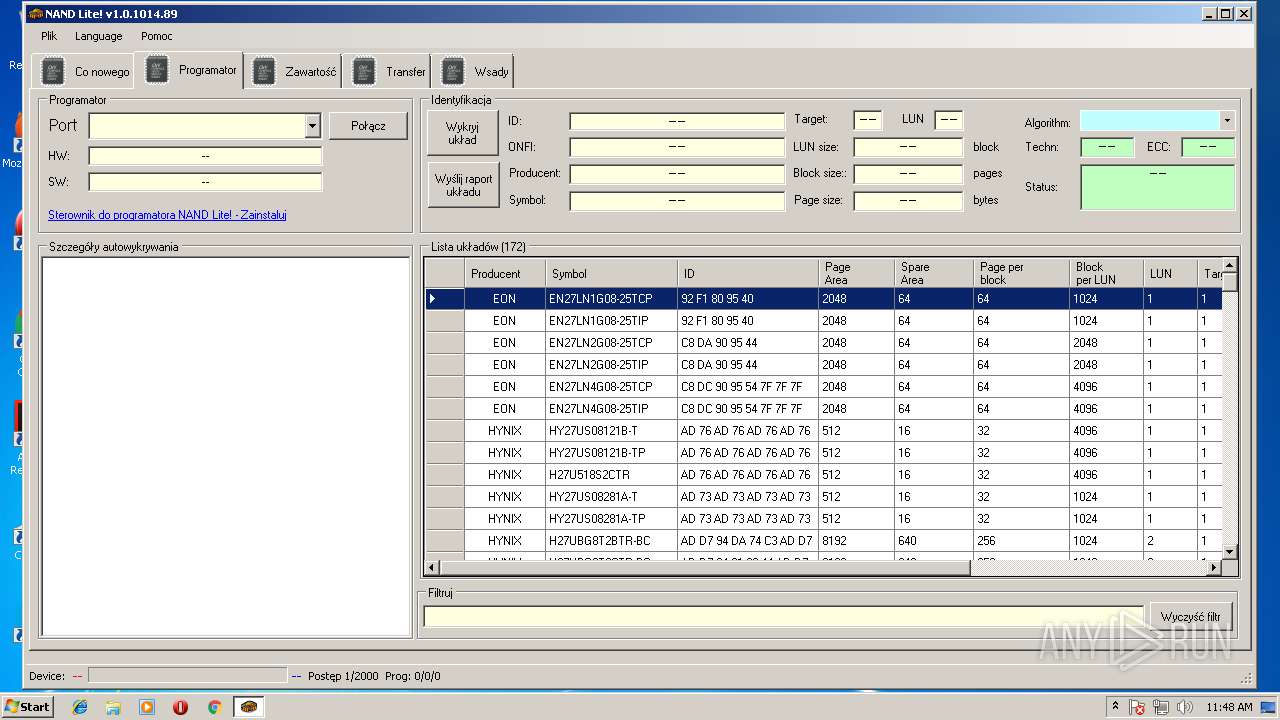Screen dimensions: 1280x720
Task: Click the ID identification field
Action: [677, 121]
